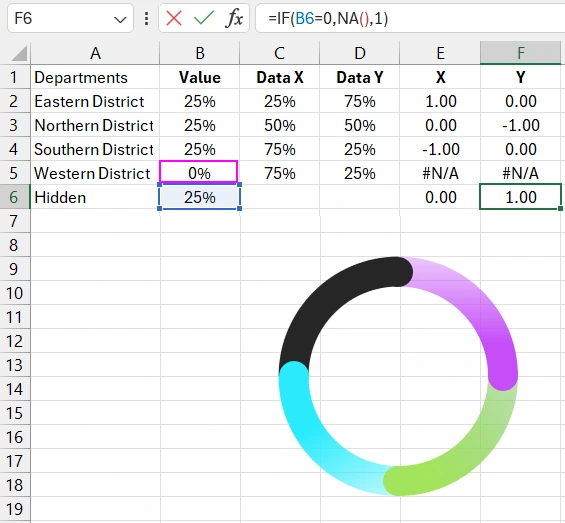Image resolution: width=565 pixels, height=523 pixels.
Task: Select the Hidden label cell
Action: pos(95,197)
